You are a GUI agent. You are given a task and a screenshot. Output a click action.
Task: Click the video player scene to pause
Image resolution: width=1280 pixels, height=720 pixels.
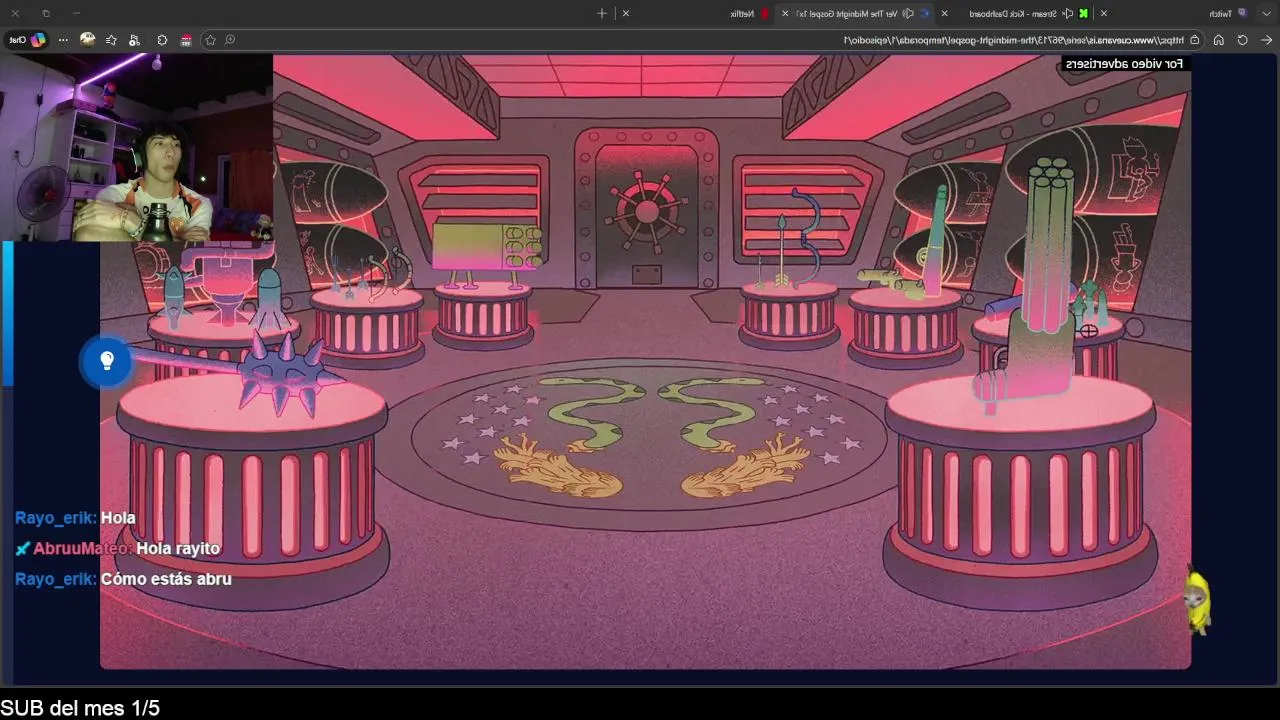tap(645, 360)
